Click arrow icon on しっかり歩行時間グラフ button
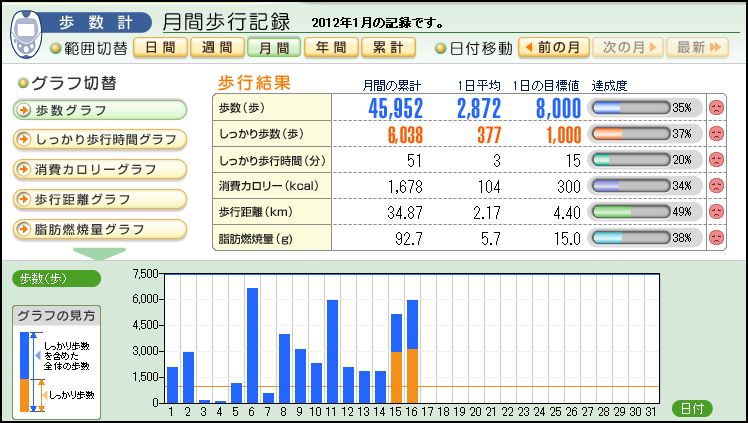 [x=22, y=140]
